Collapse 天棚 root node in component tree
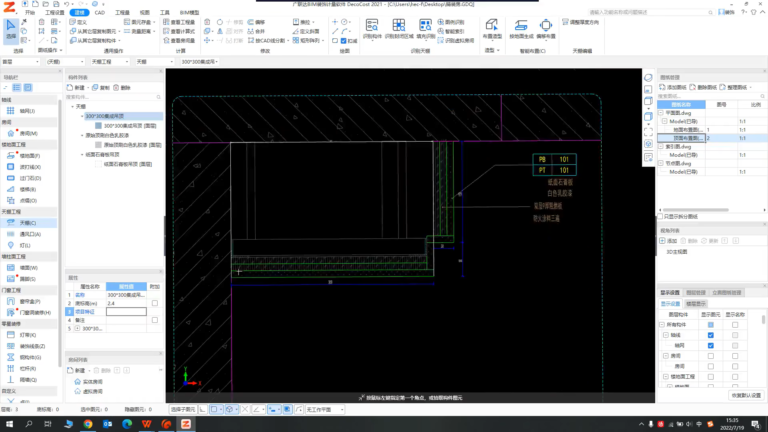The height and width of the screenshot is (432, 768). [x=73, y=106]
